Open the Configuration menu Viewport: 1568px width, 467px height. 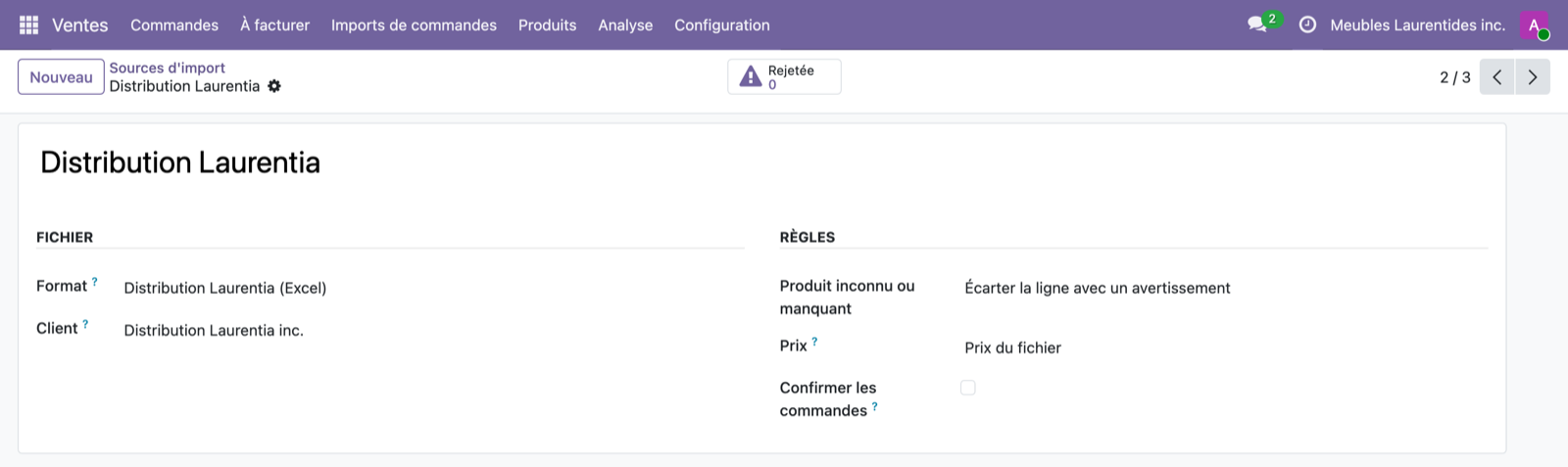(x=722, y=24)
